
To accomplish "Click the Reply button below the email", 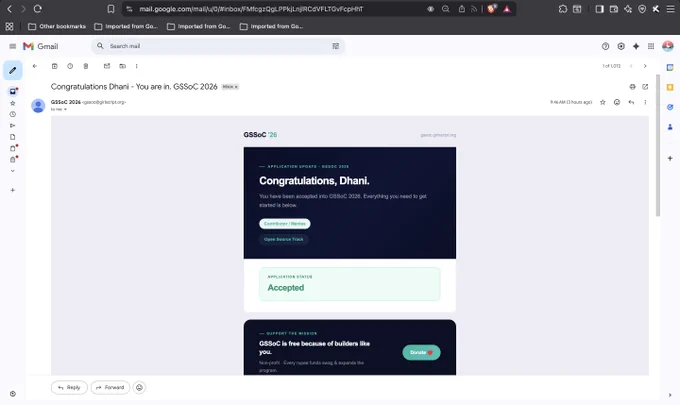I will pyautogui.click(x=69, y=387).
